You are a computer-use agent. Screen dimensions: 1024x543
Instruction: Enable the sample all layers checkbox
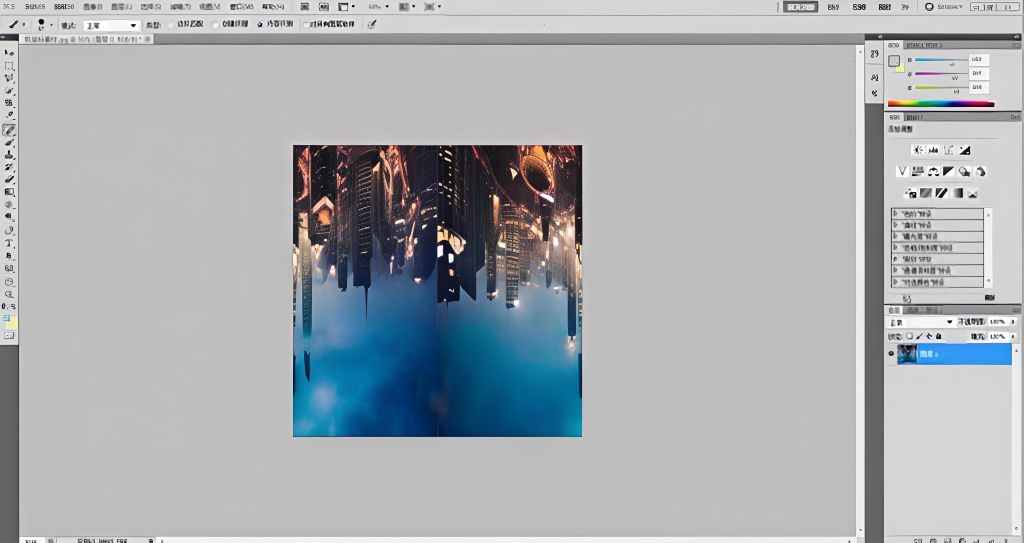(x=306, y=25)
